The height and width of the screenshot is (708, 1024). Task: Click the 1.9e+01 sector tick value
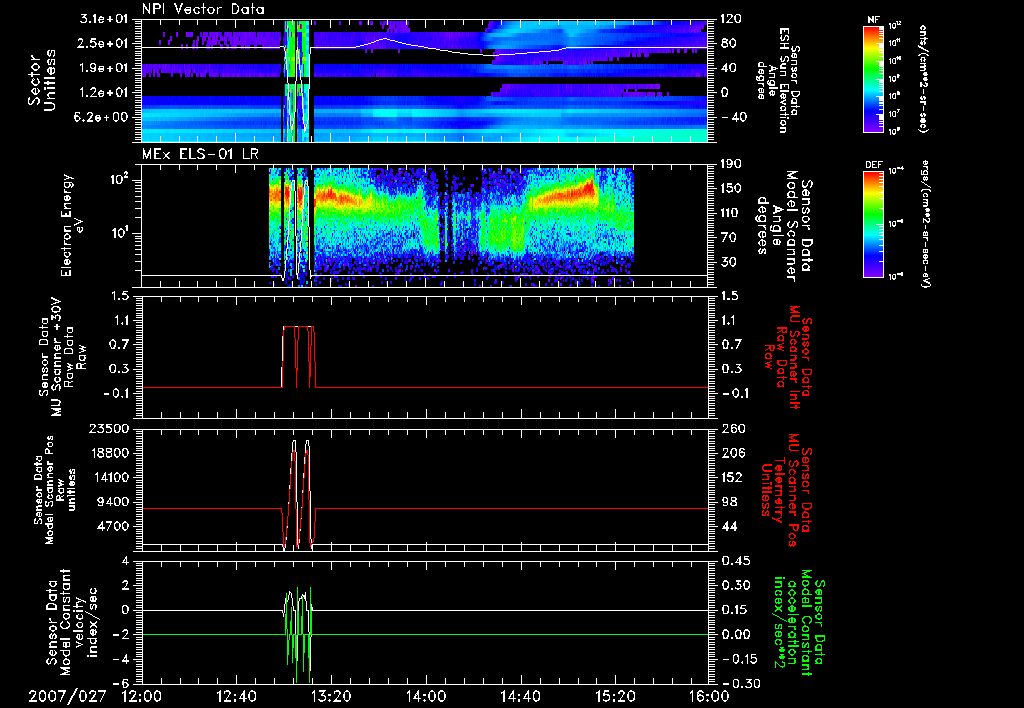tap(106, 68)
